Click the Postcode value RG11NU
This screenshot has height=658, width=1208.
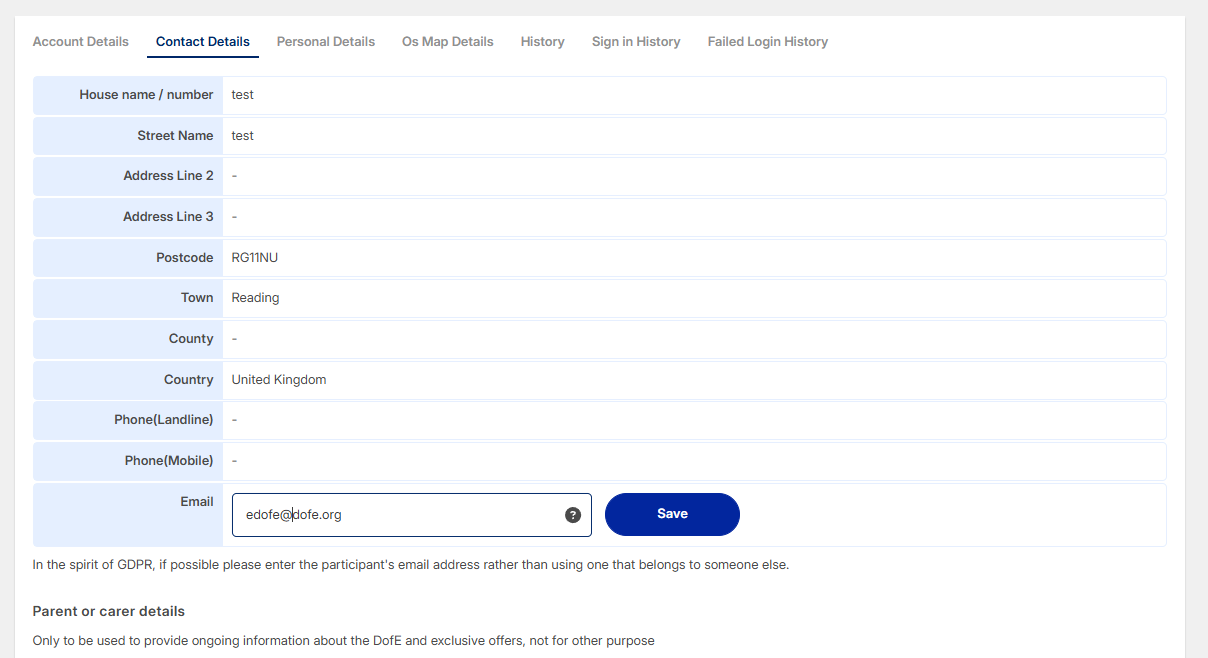(x=256, y=258)
